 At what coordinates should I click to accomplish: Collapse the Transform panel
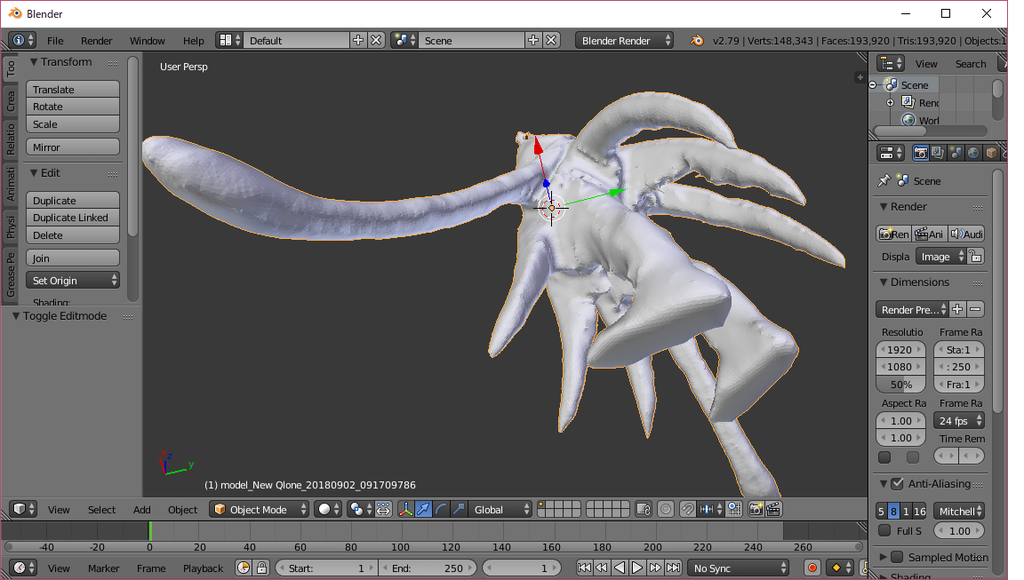(34, 62)
